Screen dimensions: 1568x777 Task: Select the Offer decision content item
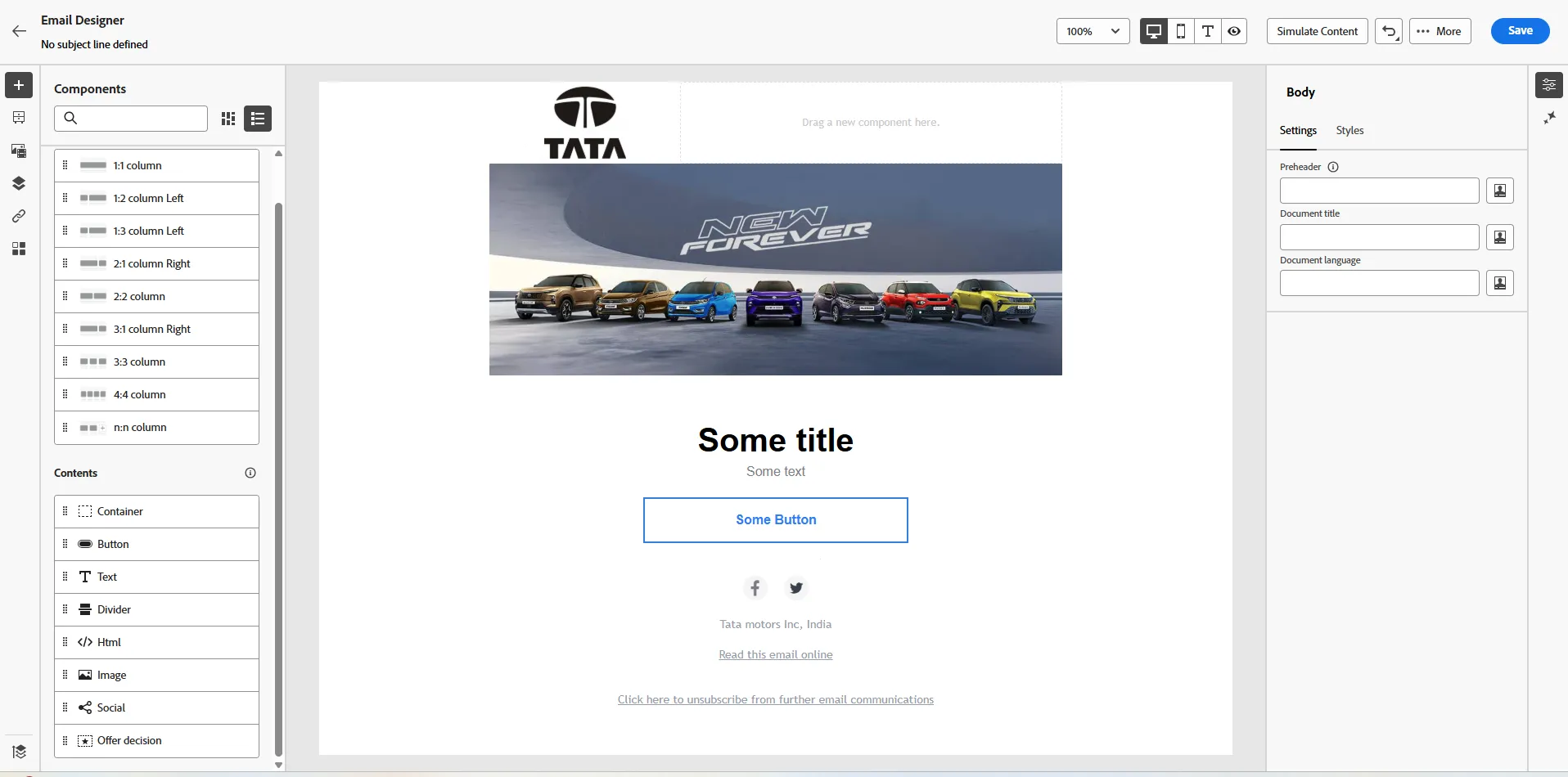(x=156, y=740)
